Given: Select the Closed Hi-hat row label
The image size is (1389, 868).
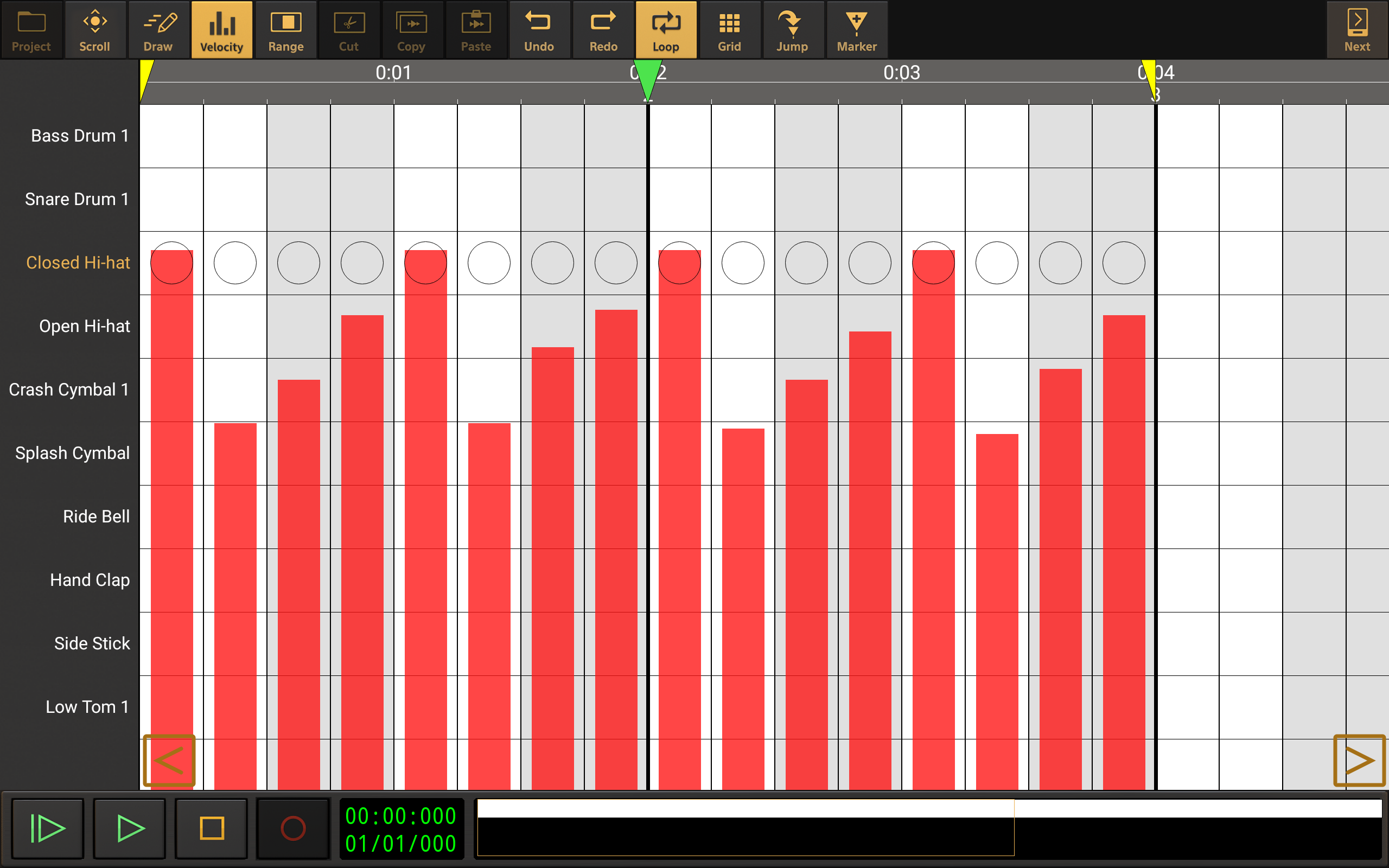Looking at the screenshot, I should [78, 263].
